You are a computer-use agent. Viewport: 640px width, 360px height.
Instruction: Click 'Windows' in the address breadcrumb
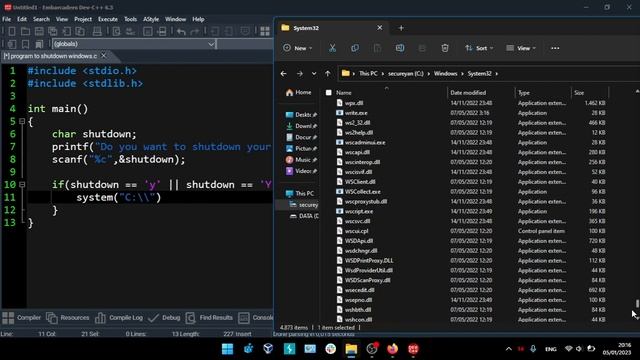click(445, 73)
